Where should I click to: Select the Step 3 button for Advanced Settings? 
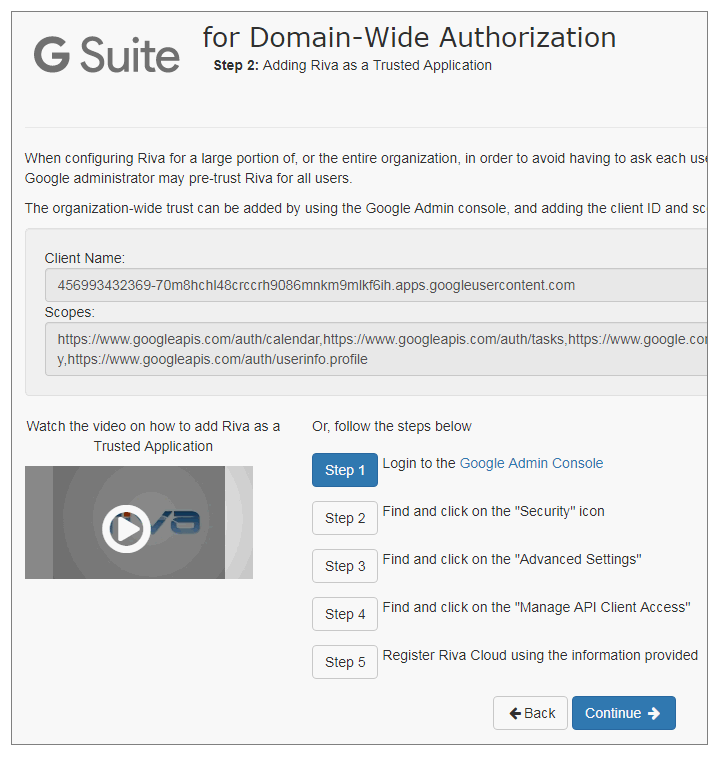click(x=345, y=566)
